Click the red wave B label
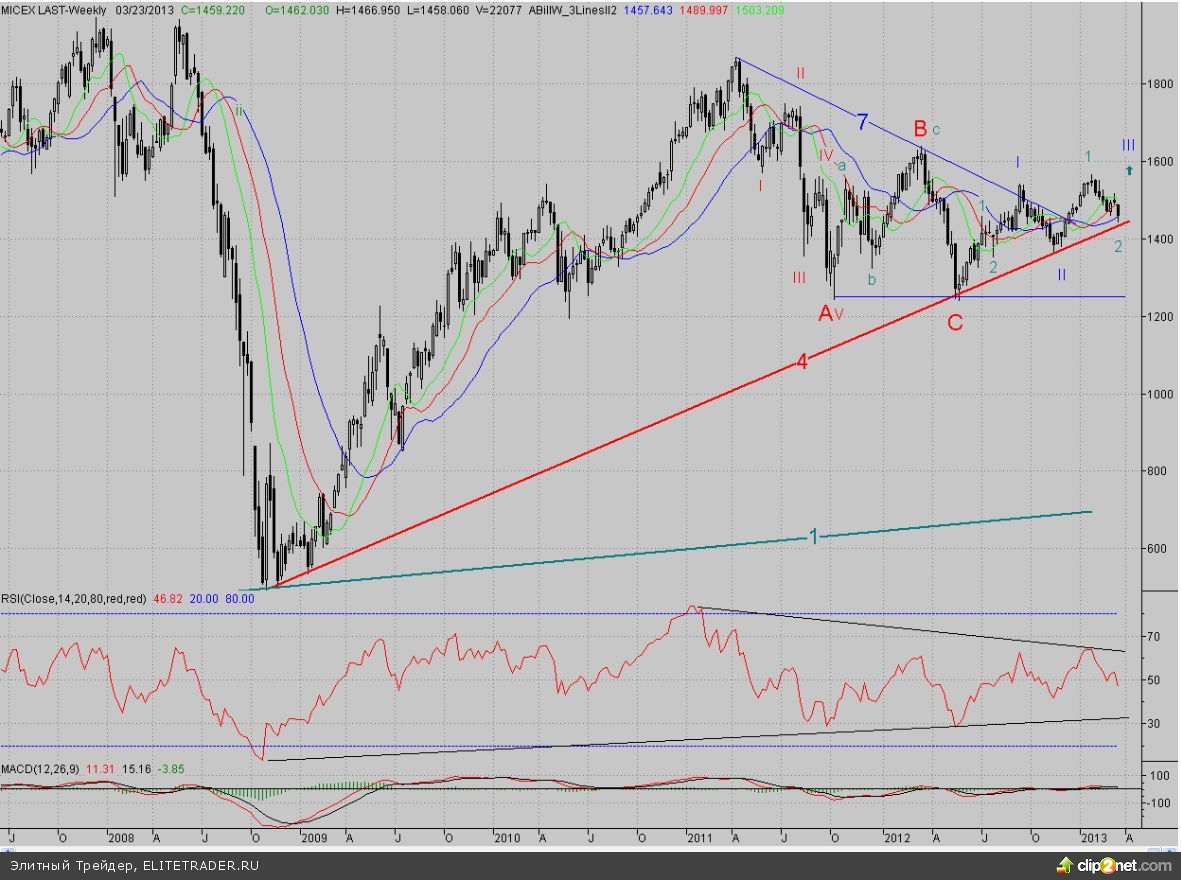Viewport: 1181px width, 880px height. coord(919,128)
